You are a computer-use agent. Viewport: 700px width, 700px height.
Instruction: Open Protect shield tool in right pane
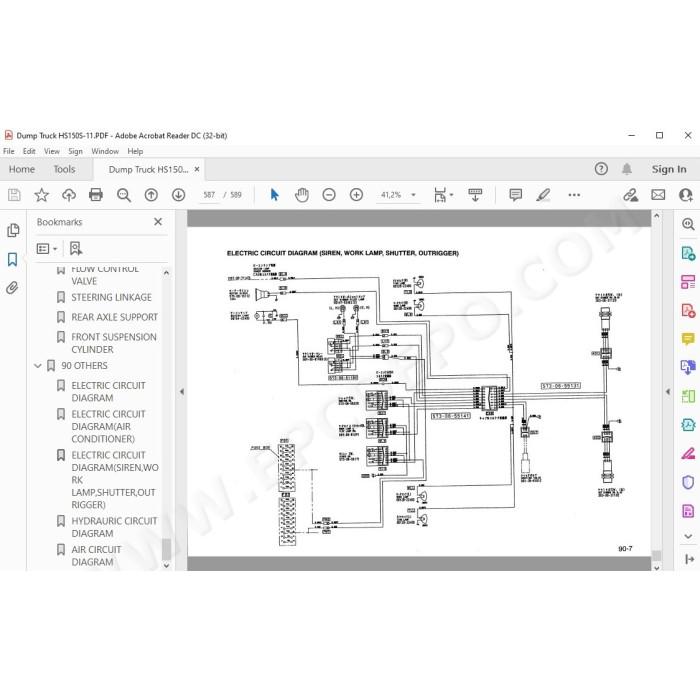(x=688, y=482)
